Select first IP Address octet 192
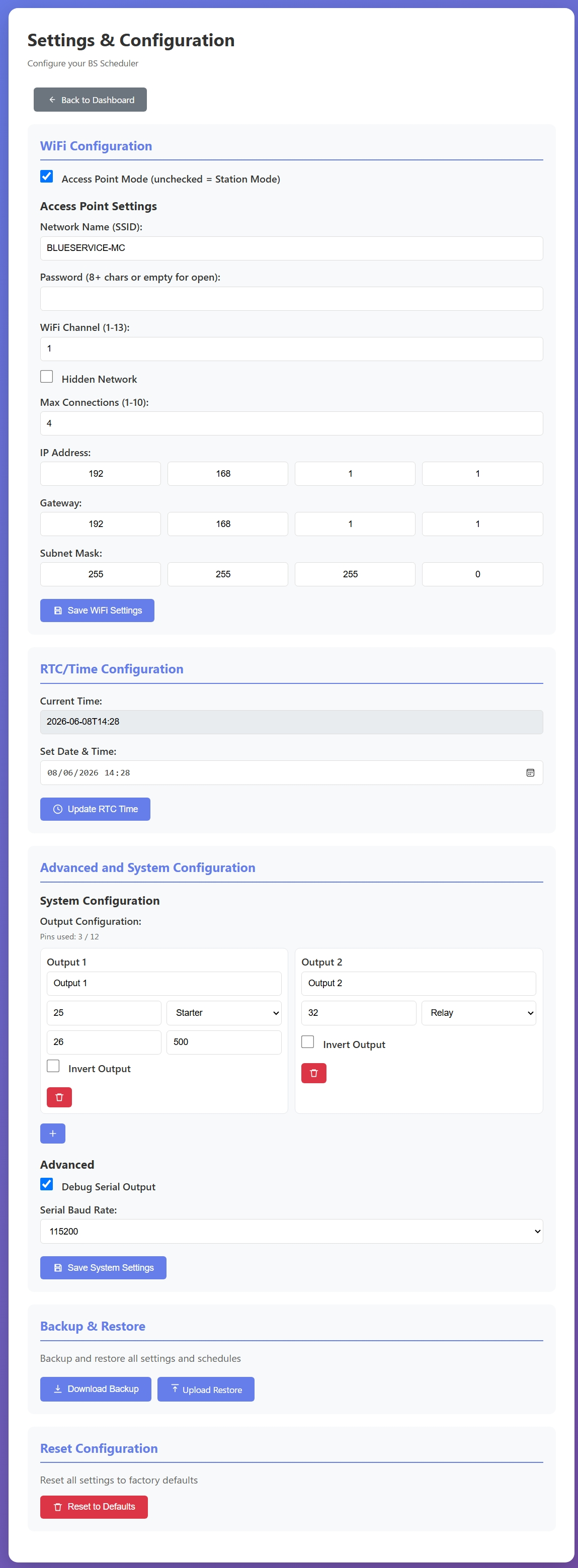578x1568 pixels. 101,474
